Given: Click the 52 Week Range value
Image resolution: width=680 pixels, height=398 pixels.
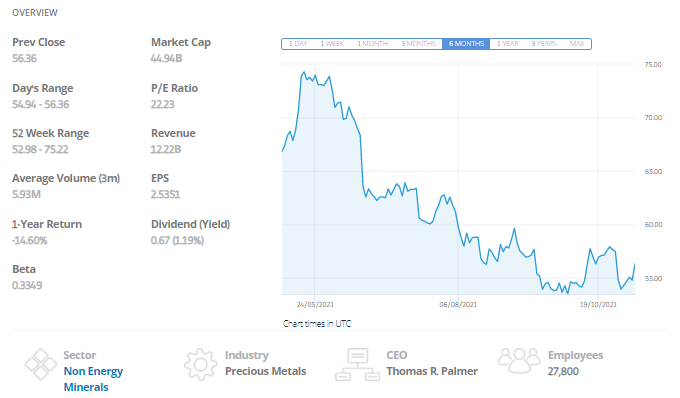Looking at the screenshot, I should pyautogui.click(x=40, y=149).
